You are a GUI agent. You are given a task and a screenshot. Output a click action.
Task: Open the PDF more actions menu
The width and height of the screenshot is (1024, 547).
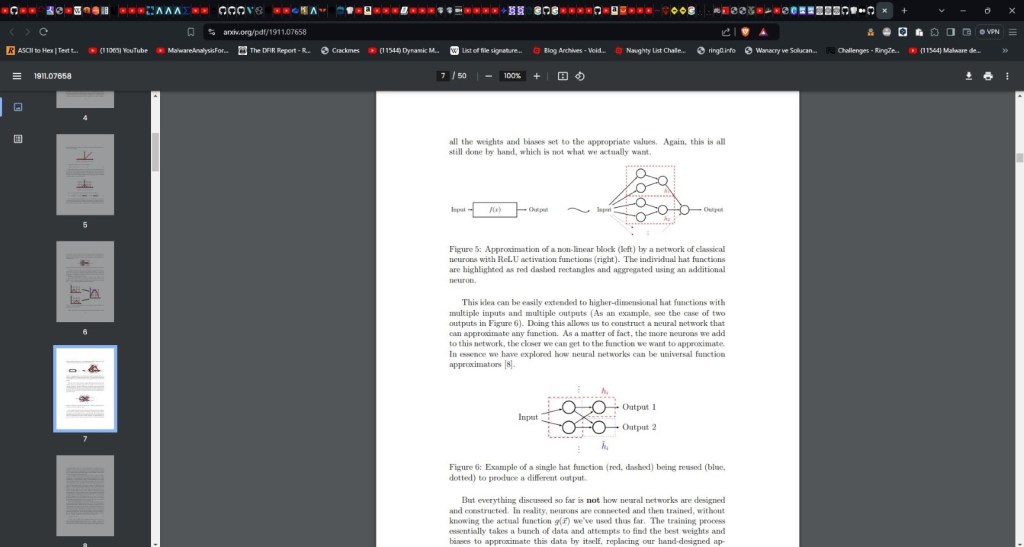pyautogui.click(x=1008, y=76)
